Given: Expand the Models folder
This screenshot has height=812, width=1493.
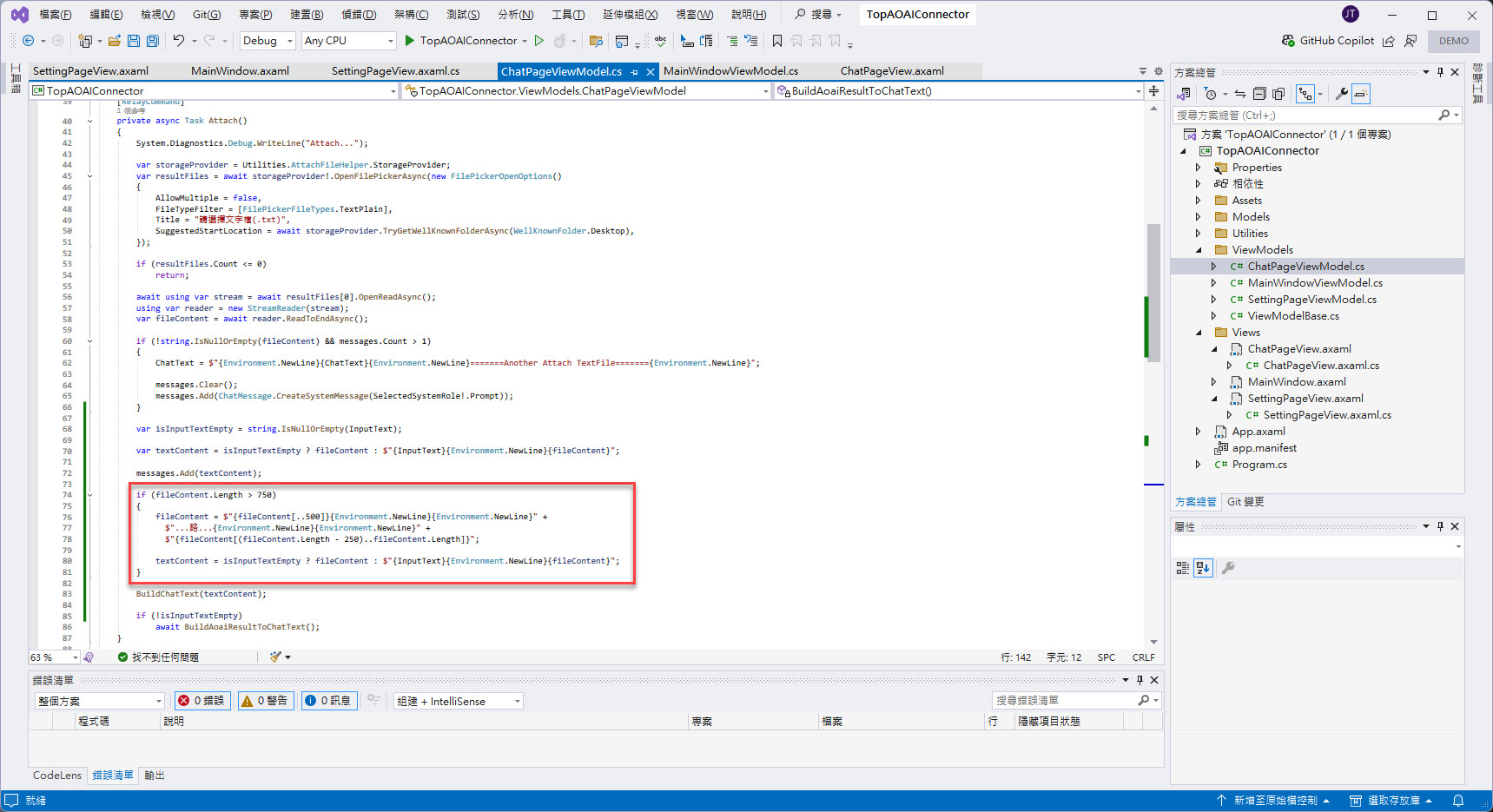Looking at the screenshot, I should [x=1199, y=217].
